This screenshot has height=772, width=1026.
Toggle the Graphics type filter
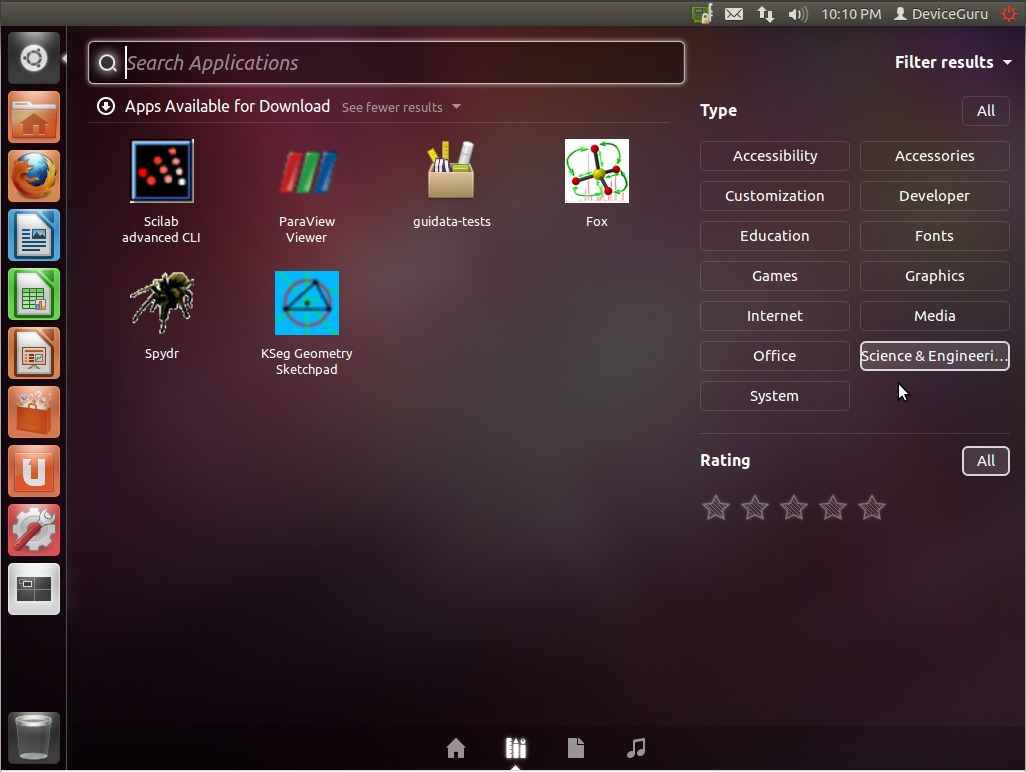tap(934, 276)
